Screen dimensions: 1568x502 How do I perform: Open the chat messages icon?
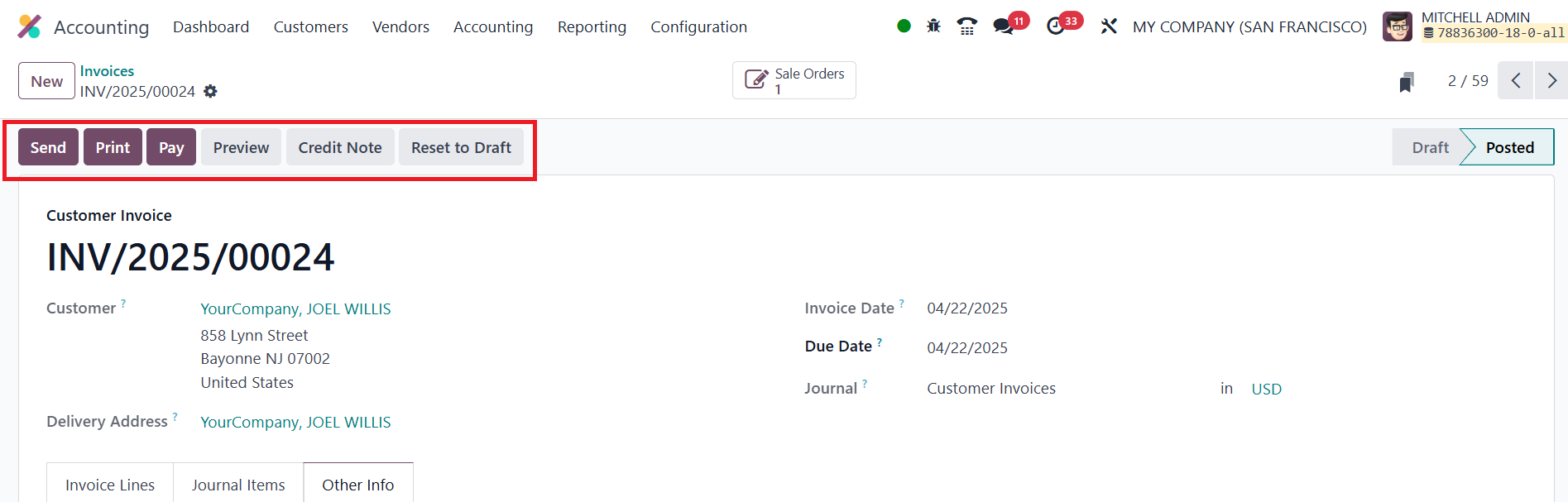click(1004, 26)
